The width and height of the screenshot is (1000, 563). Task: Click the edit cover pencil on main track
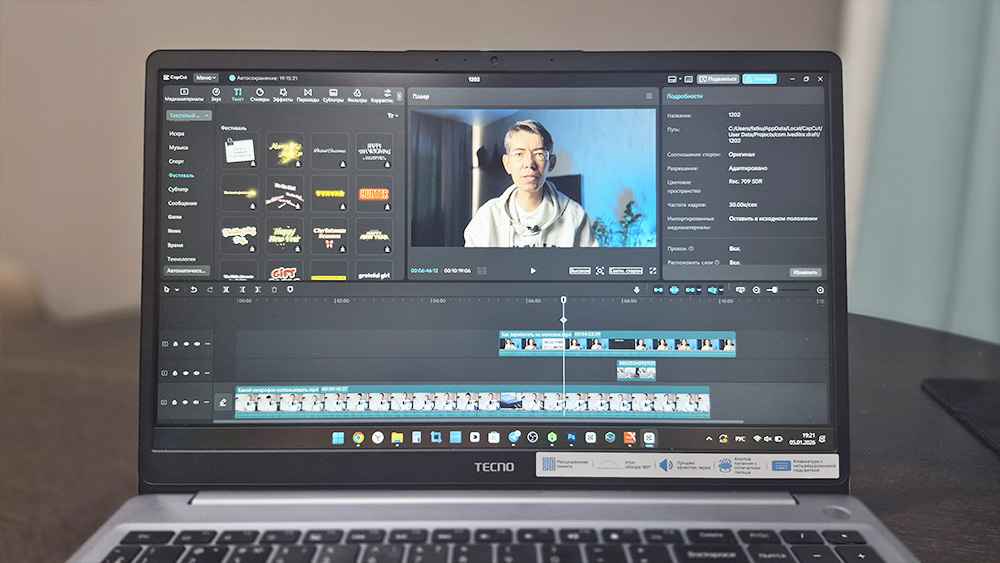point(223,403)
